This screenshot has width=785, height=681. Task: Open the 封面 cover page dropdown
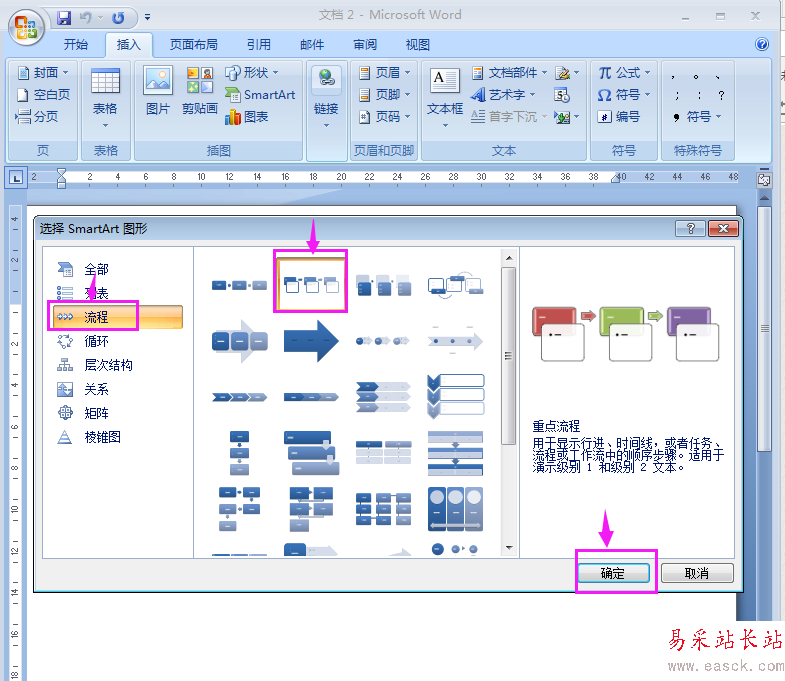point(43,73)
